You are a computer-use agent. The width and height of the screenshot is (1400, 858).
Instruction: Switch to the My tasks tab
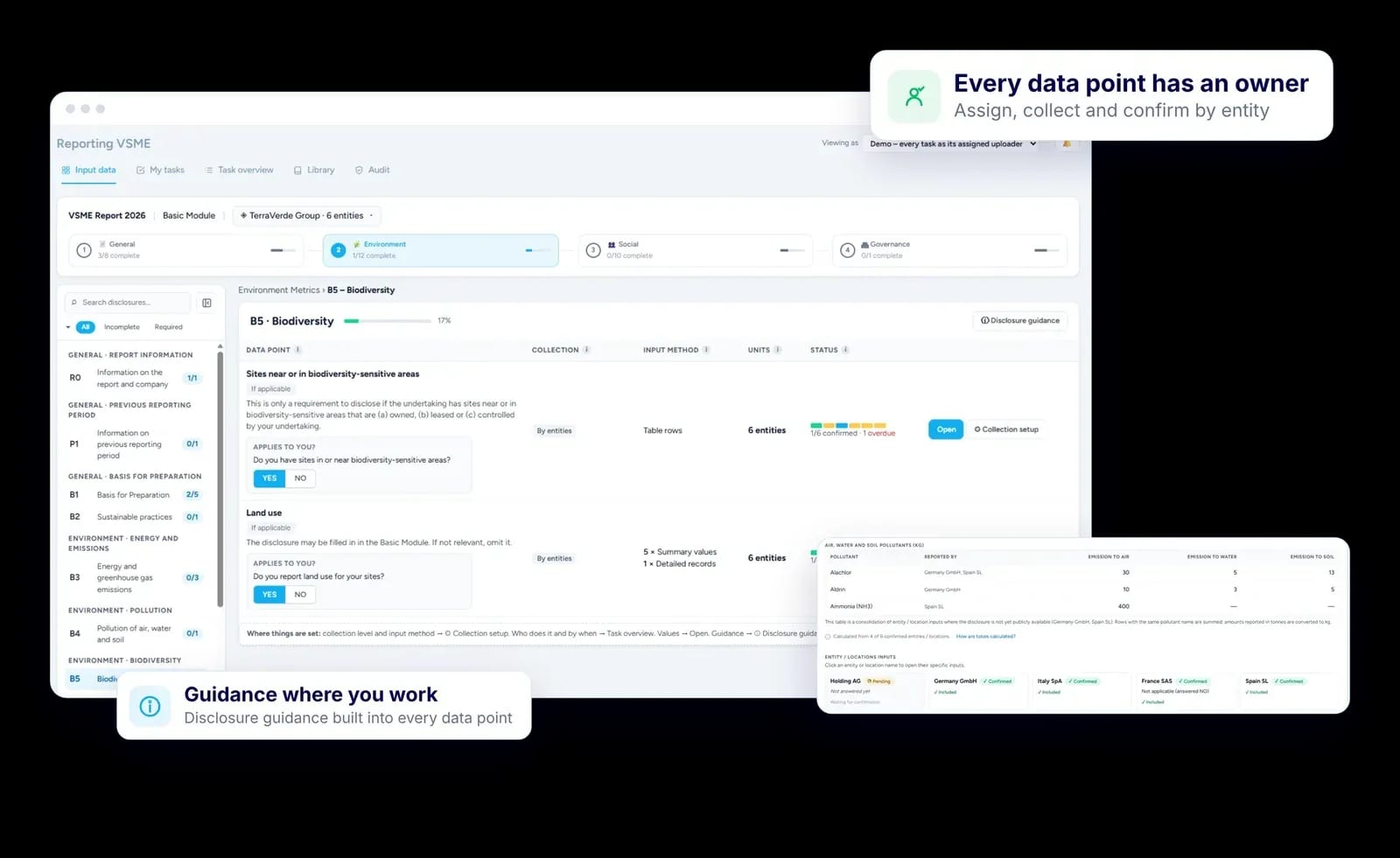click(160, 170)
